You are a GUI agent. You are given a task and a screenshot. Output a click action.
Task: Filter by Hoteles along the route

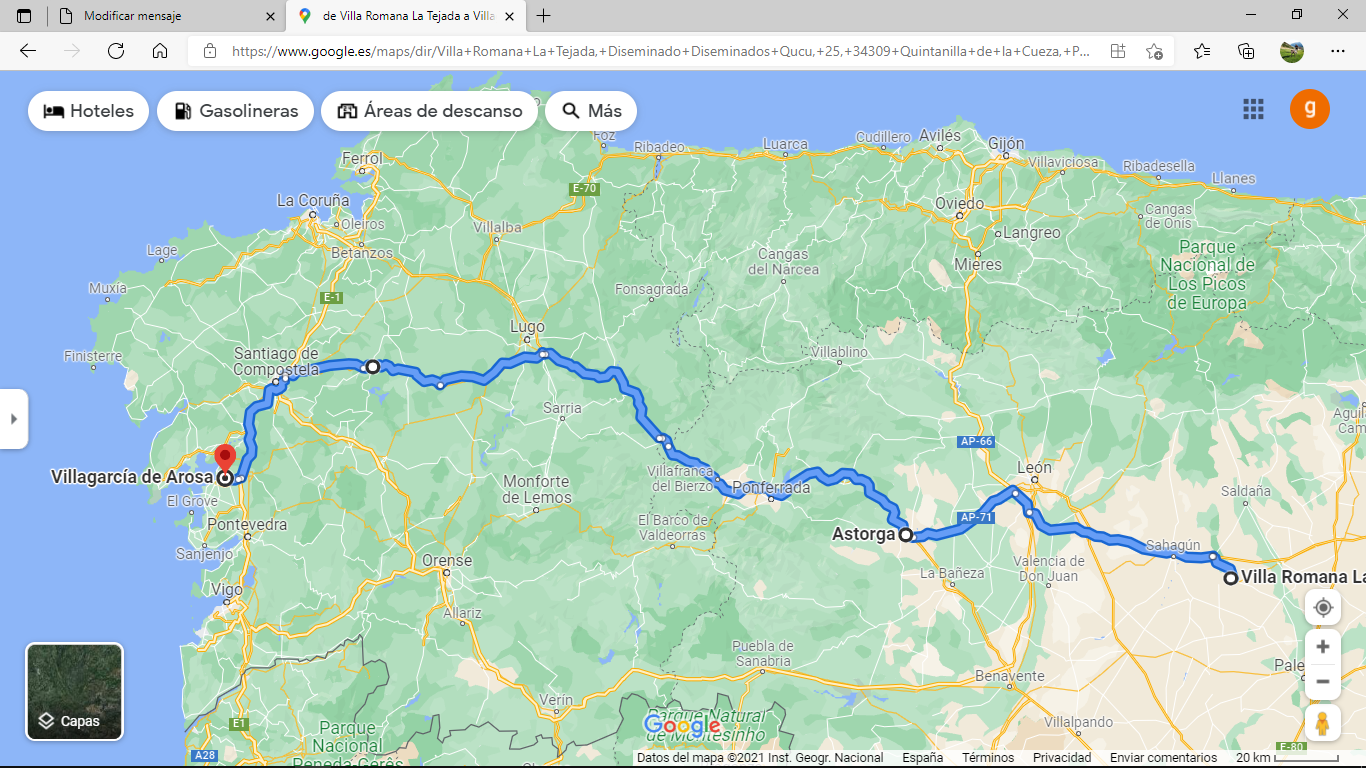coord(88,111)
